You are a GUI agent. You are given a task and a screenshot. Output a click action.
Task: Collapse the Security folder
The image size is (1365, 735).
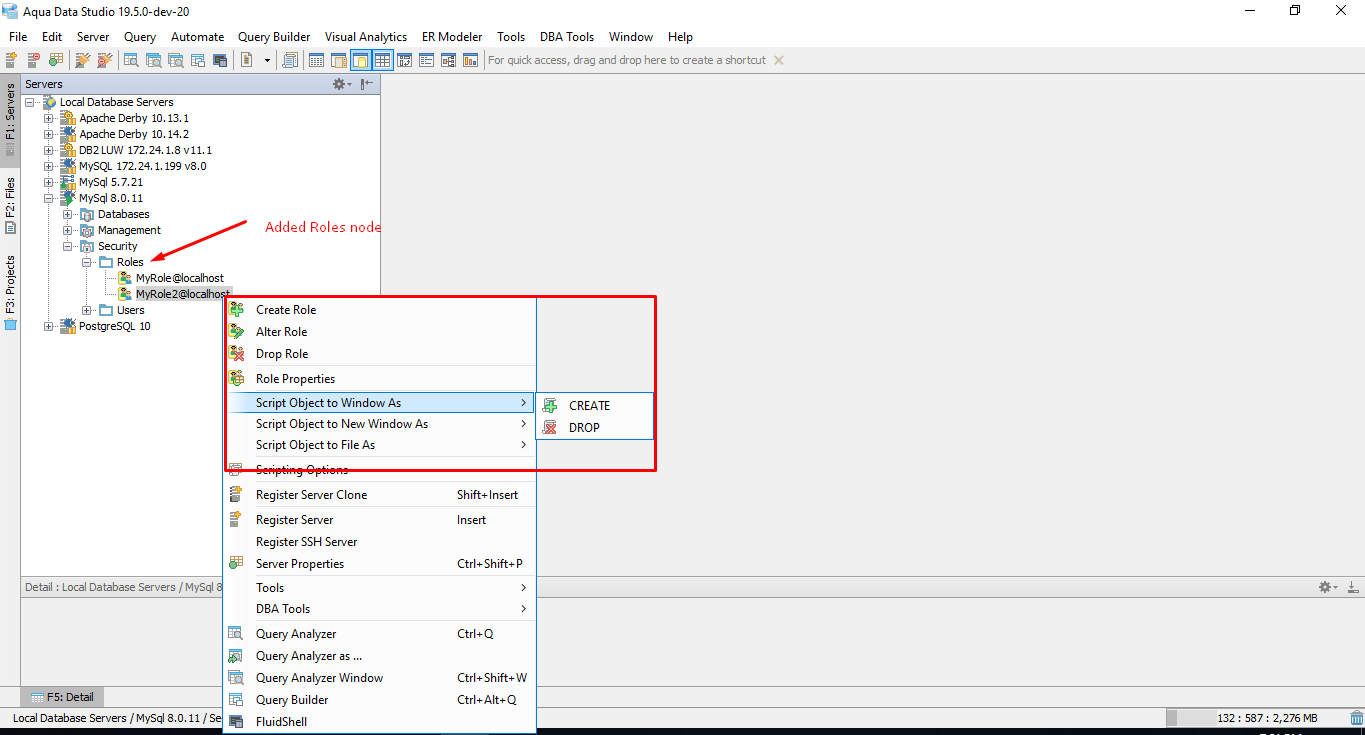pos(67,246)
